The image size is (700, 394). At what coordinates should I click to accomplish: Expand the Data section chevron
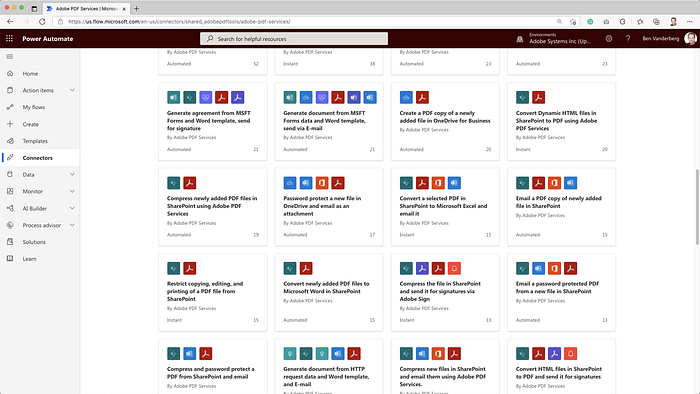[x=72, y=174]
